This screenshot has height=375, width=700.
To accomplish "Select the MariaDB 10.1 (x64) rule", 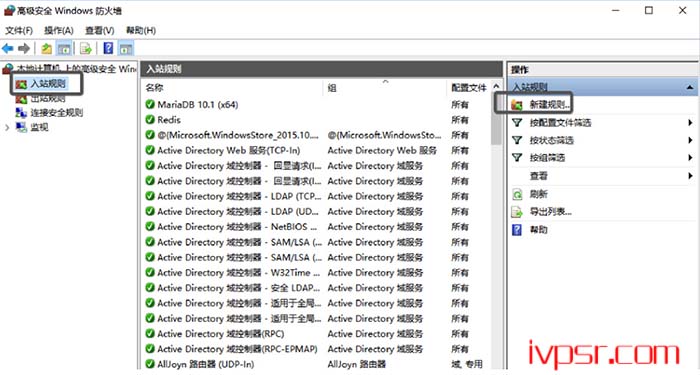I will click(x=198, y=104).
